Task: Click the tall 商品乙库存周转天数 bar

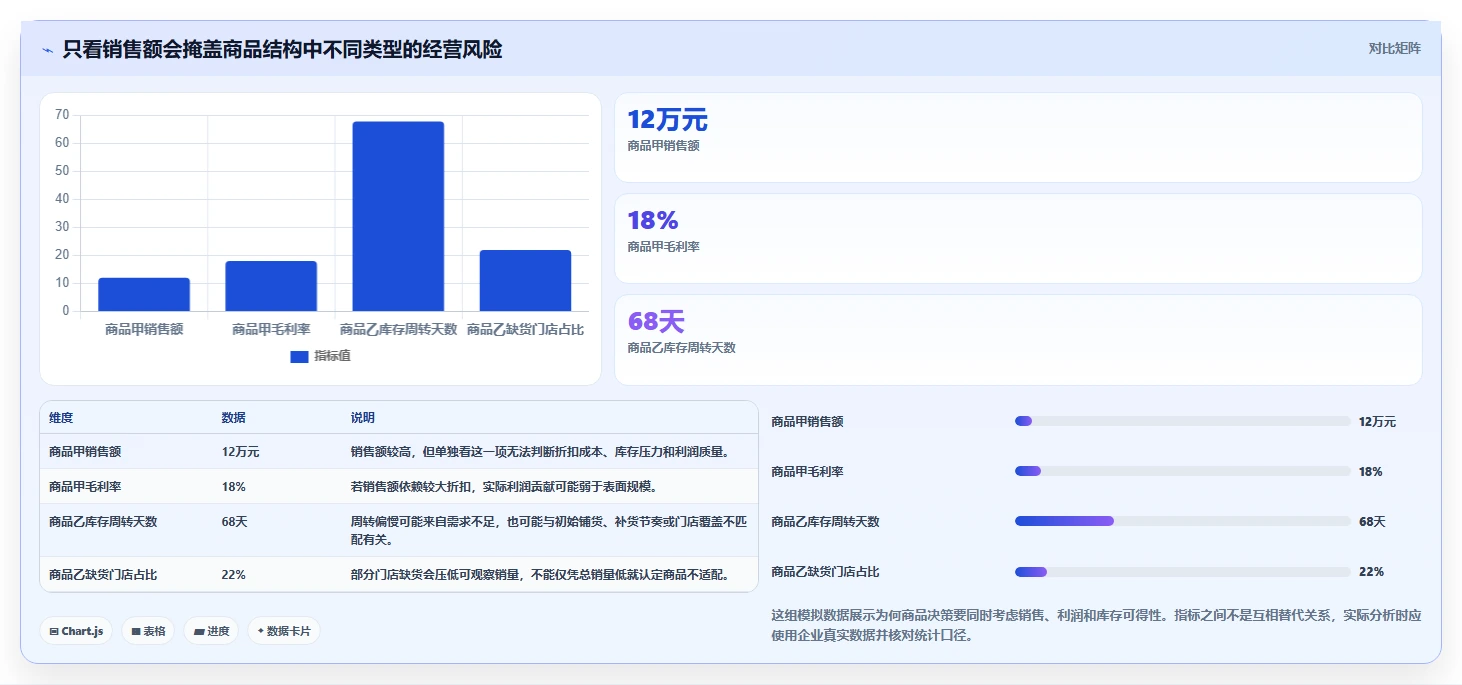Action: tap(398, 216)
